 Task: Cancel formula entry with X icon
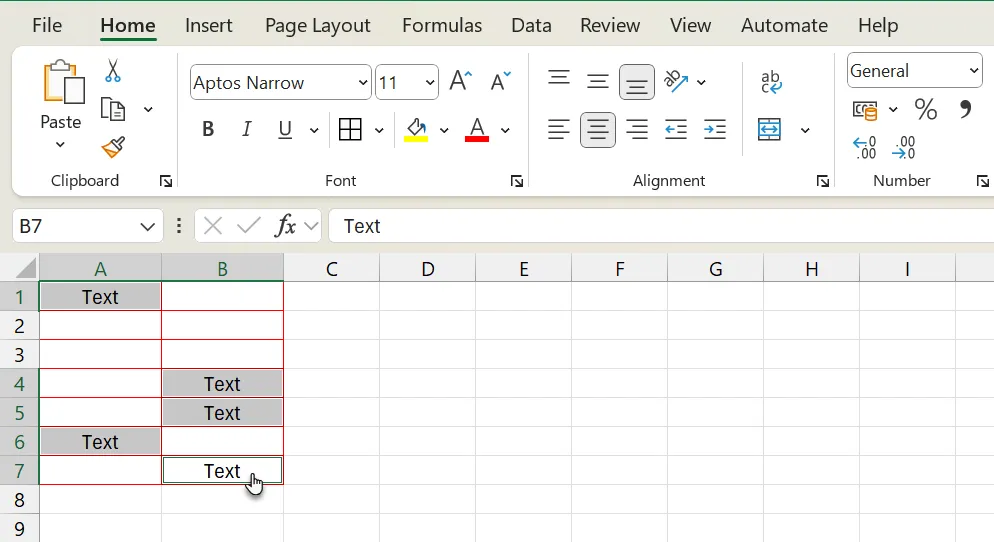tap(213, 226)
